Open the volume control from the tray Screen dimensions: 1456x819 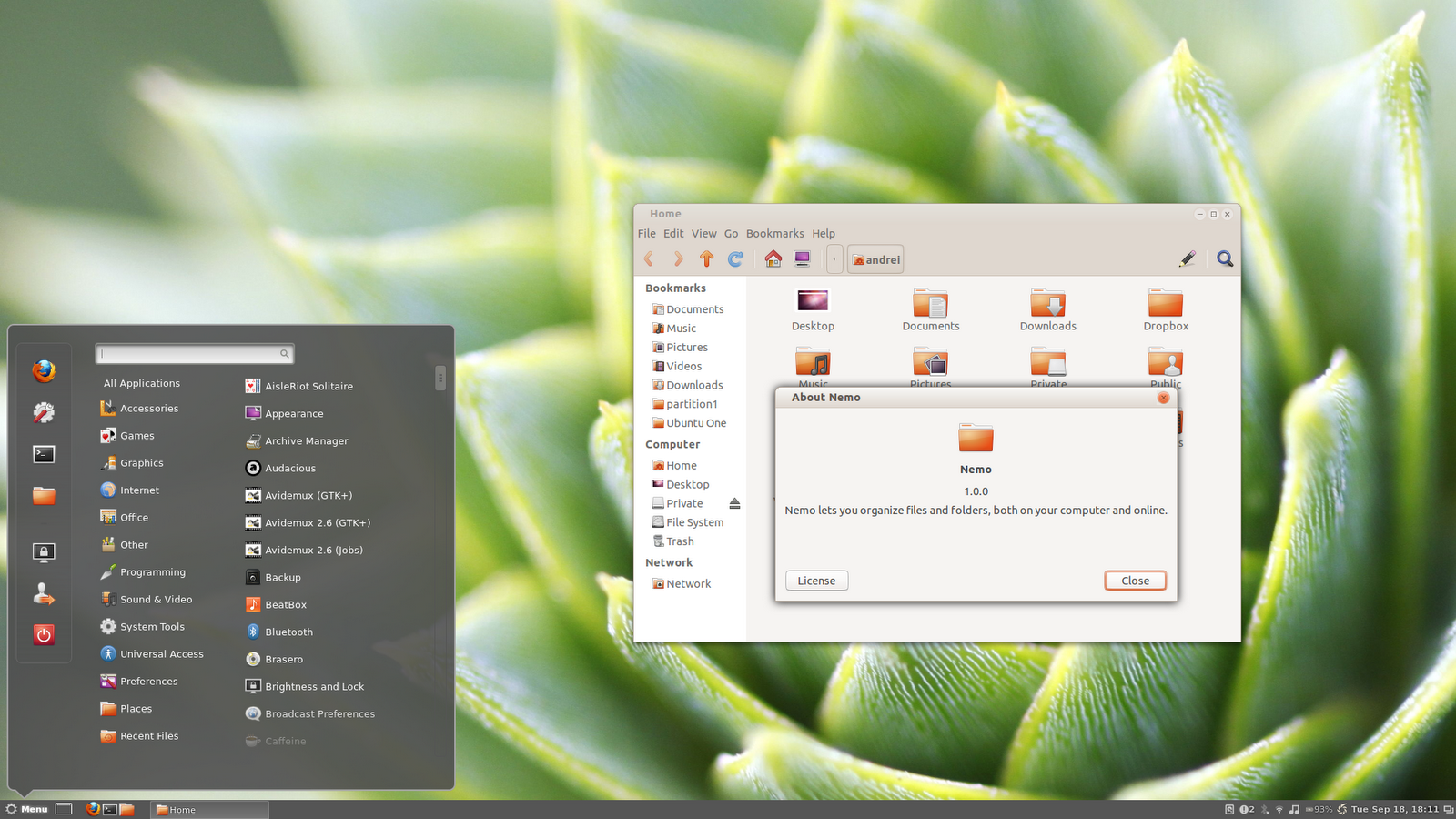[1295, 809]
